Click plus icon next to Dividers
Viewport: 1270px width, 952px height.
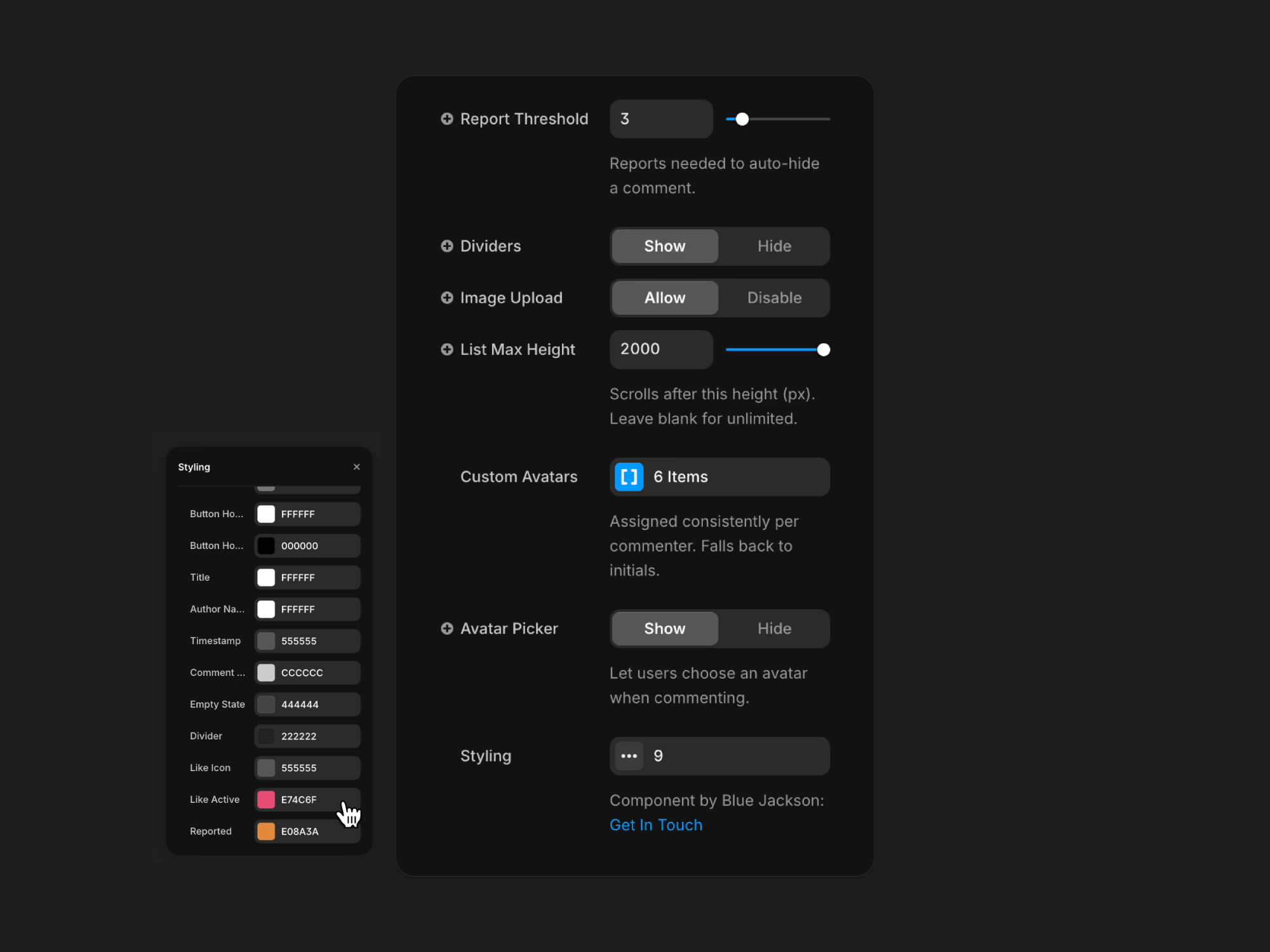pyautogui.click(x=447, y=246)
